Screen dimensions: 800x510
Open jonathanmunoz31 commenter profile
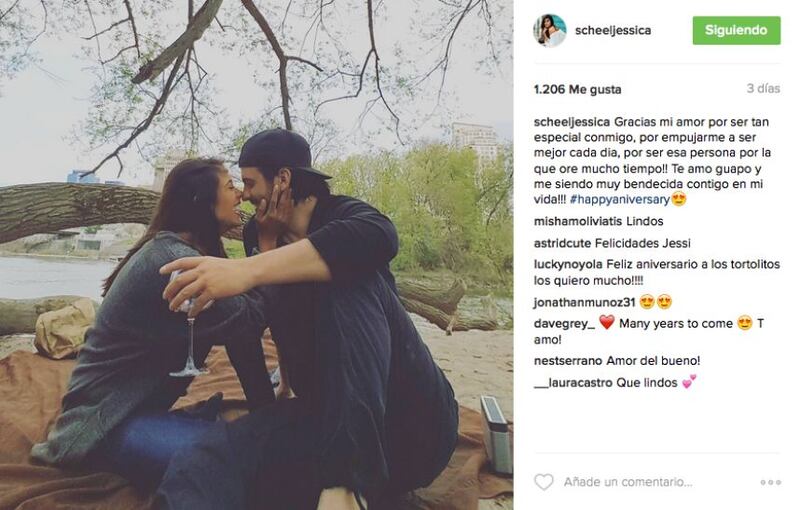[x=584, y=302]
